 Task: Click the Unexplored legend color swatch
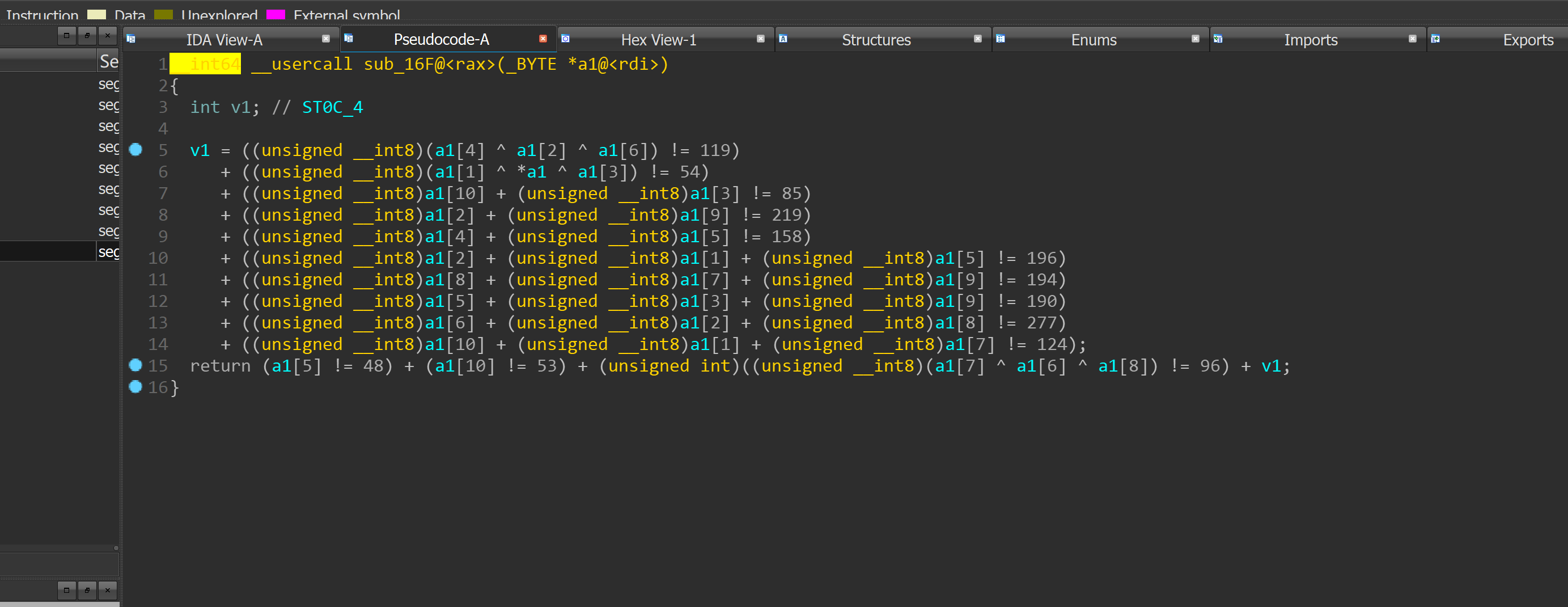[x=163, y=15]
